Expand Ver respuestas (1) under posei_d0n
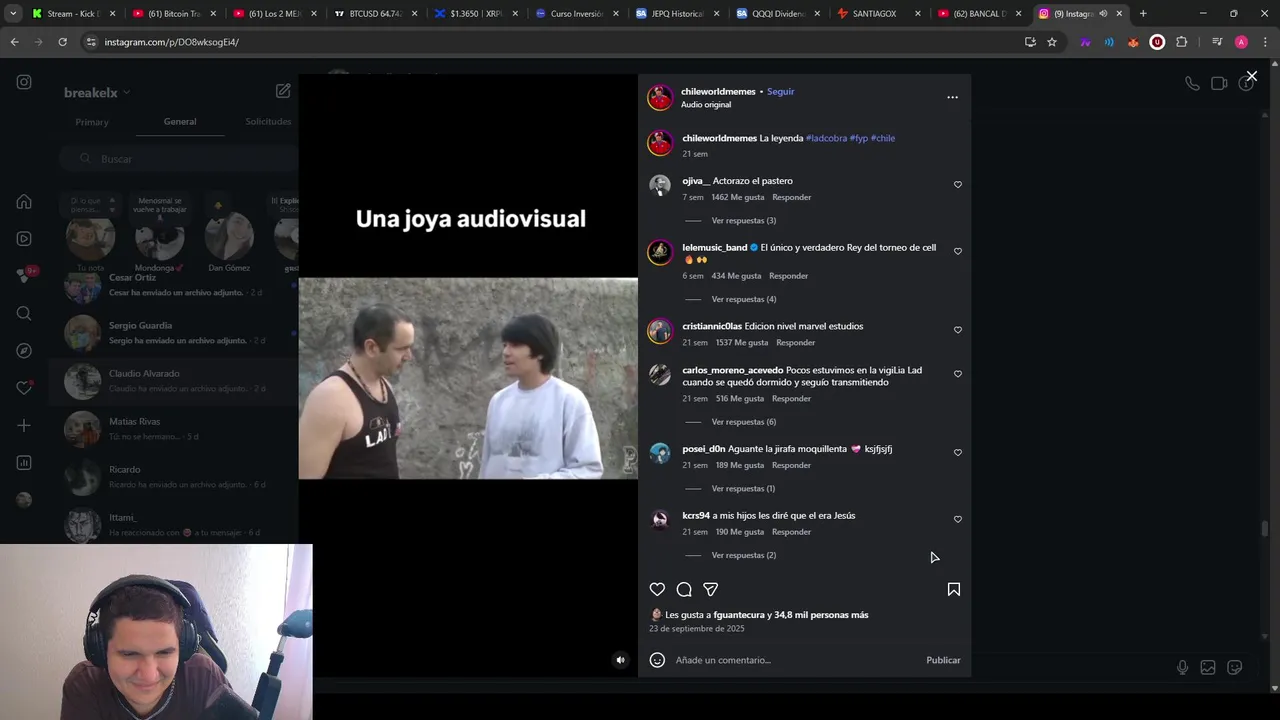 tap(743, 488)
